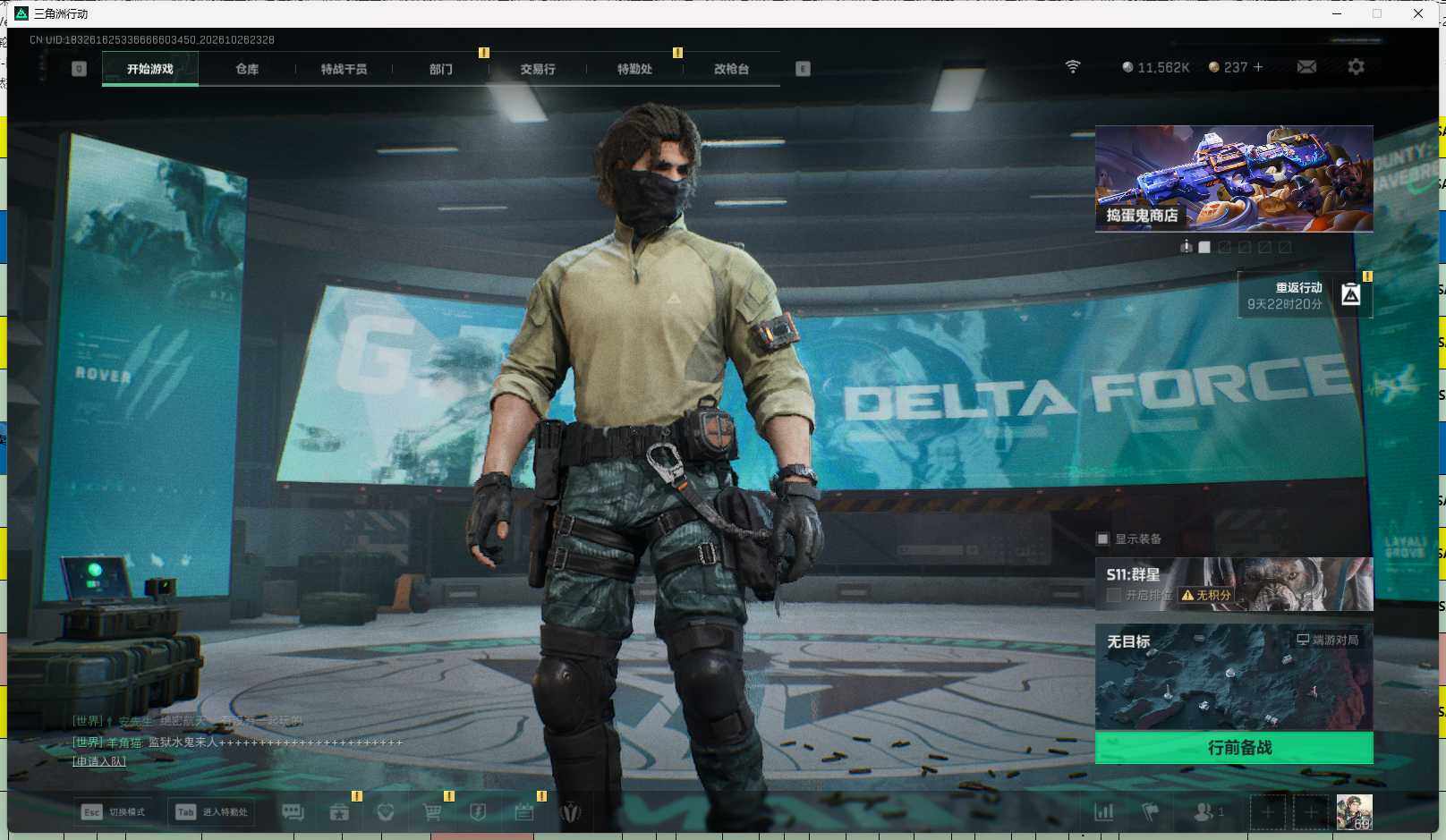Screen dimensions: 1446x840
Task: Open the star briefcase icon
Action: click(339, 812)
